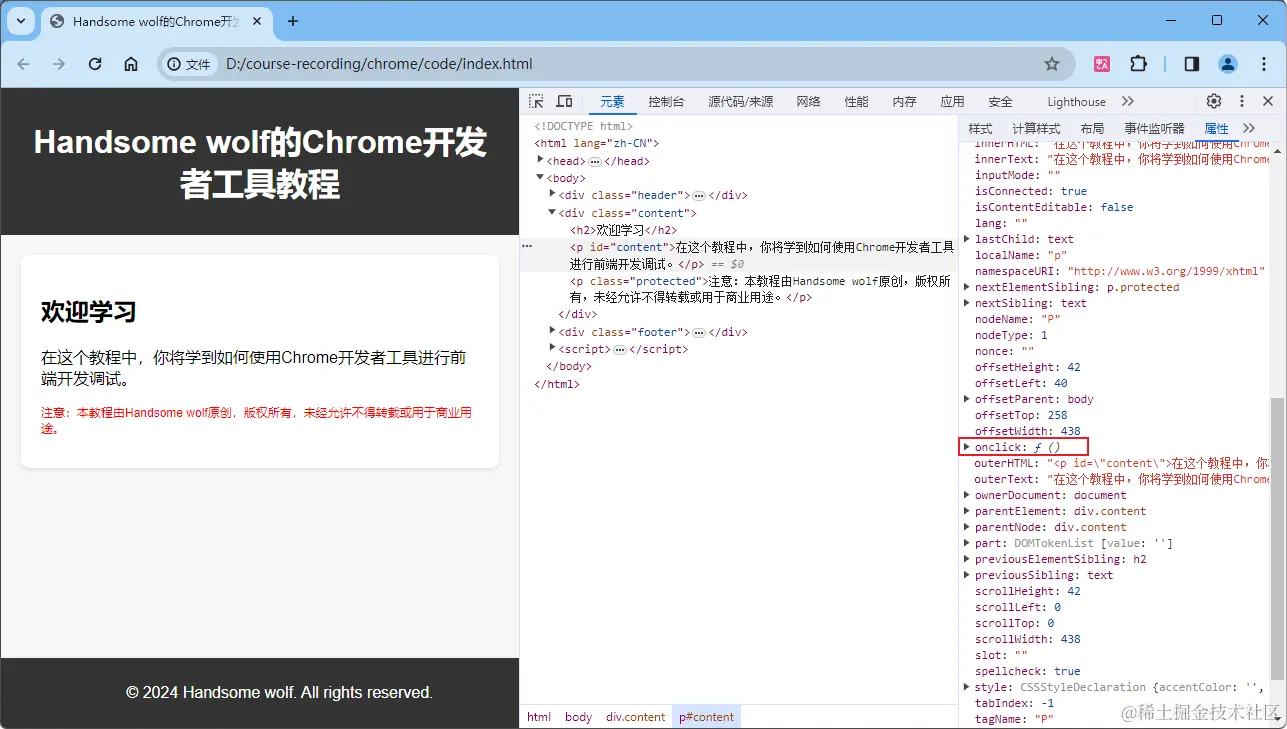
Task: Click the browser Back arrow
Action: (x=24, y=64)
